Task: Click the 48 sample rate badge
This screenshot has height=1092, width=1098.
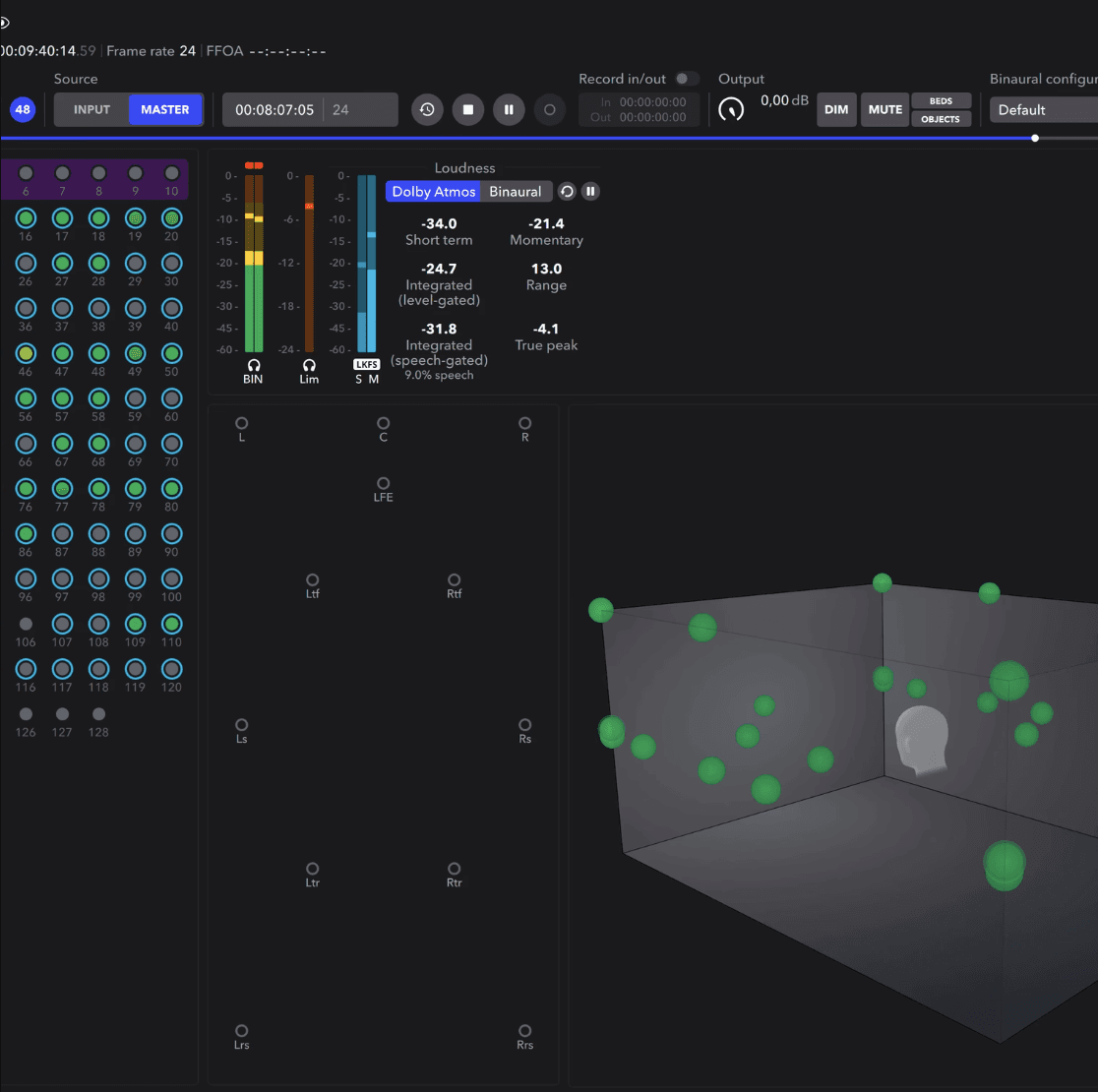Action: [23, 110]
